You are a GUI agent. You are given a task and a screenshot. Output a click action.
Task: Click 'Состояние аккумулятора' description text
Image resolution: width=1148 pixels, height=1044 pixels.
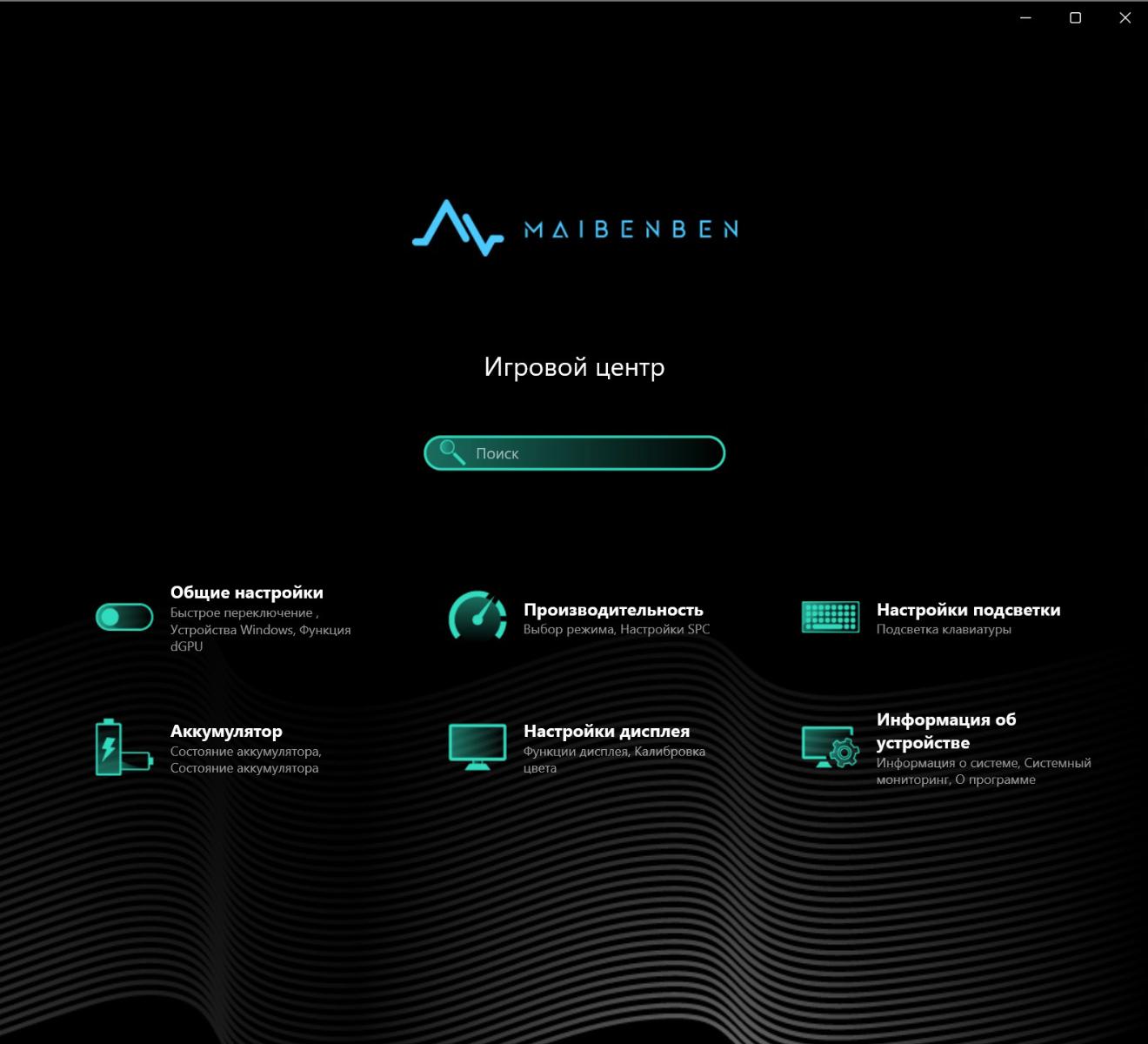point(244,760)
